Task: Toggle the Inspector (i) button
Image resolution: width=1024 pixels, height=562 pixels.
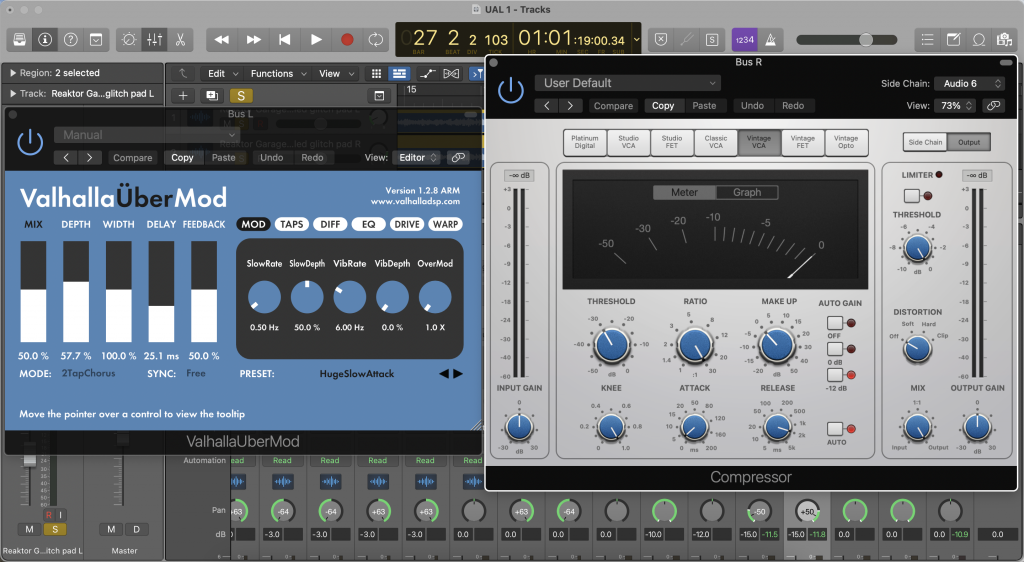Action: click(x=45, y=40)
